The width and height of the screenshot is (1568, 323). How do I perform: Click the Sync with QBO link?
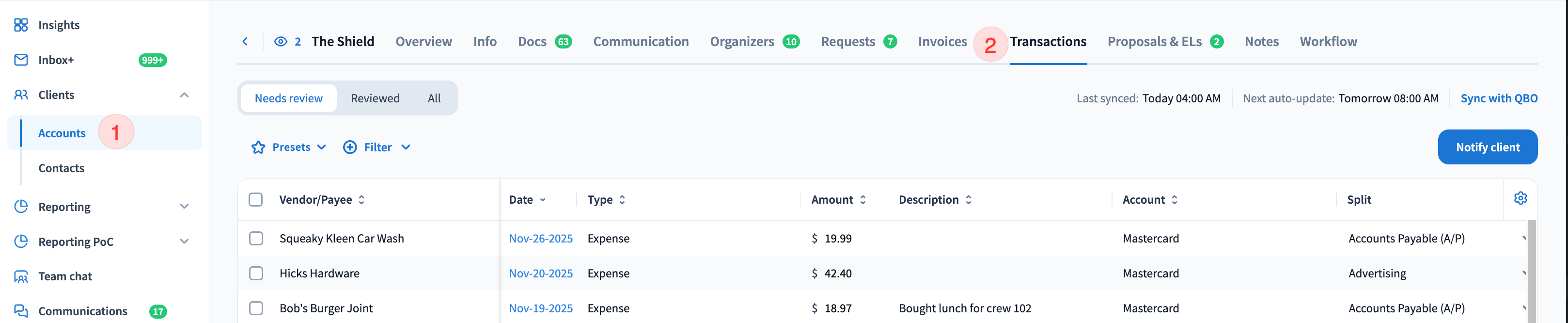point(1499,98)
